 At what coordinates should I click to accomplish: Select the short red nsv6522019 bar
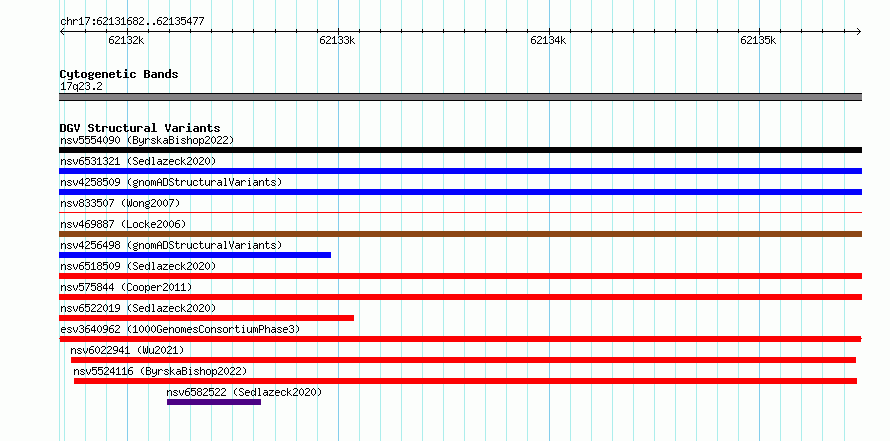(207, 318)
